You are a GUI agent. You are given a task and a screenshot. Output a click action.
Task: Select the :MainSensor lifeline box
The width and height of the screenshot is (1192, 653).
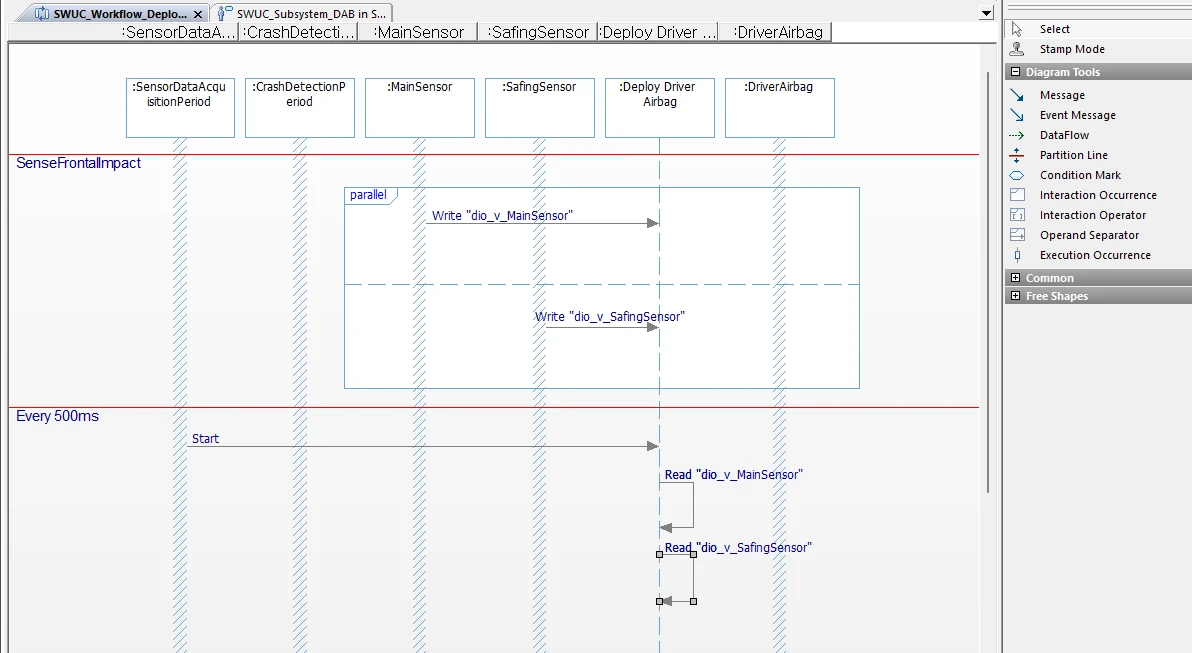pyautogui.click(x=420, y=108)
